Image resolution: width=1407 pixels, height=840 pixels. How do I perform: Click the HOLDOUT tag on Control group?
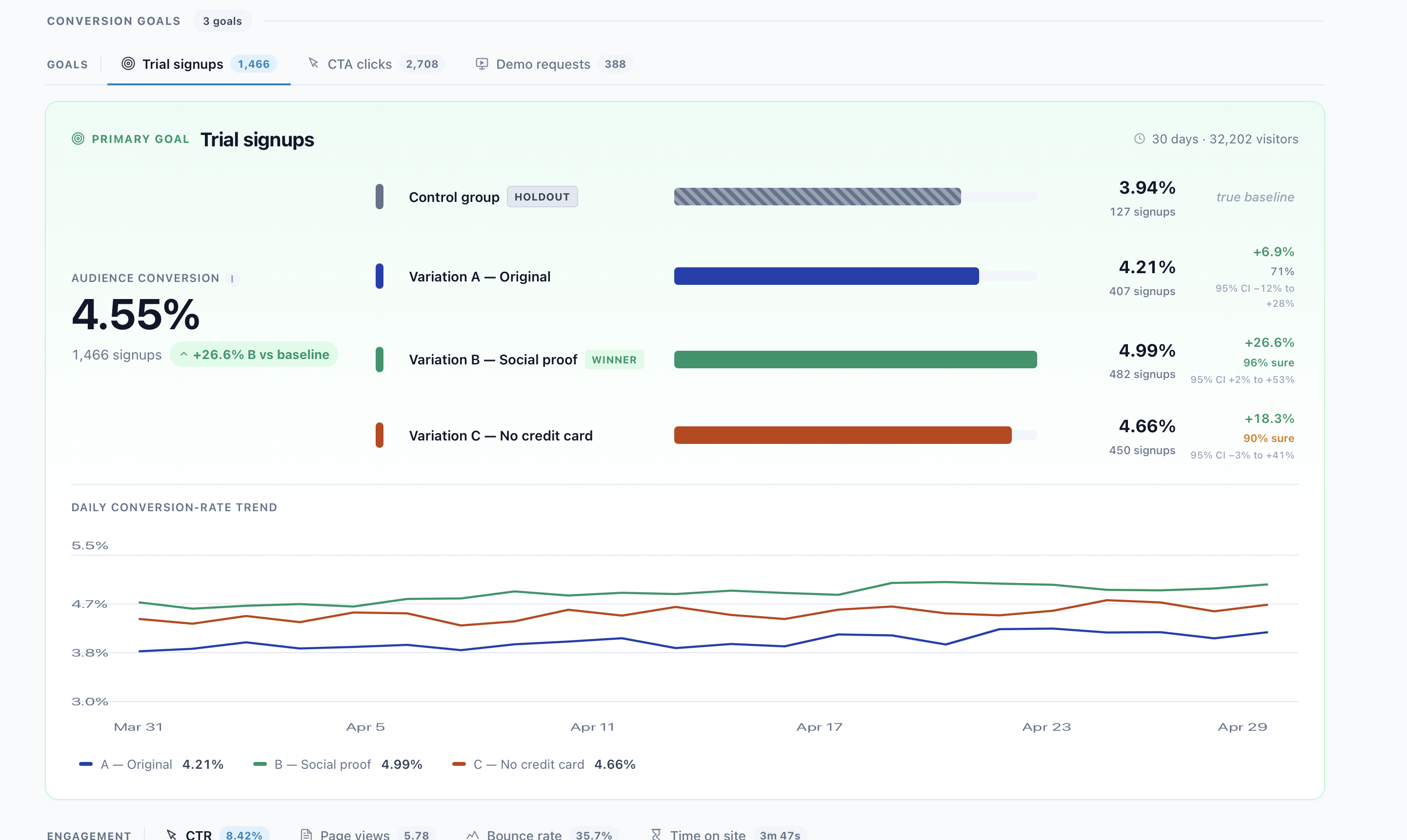click(x=542, y=197)
